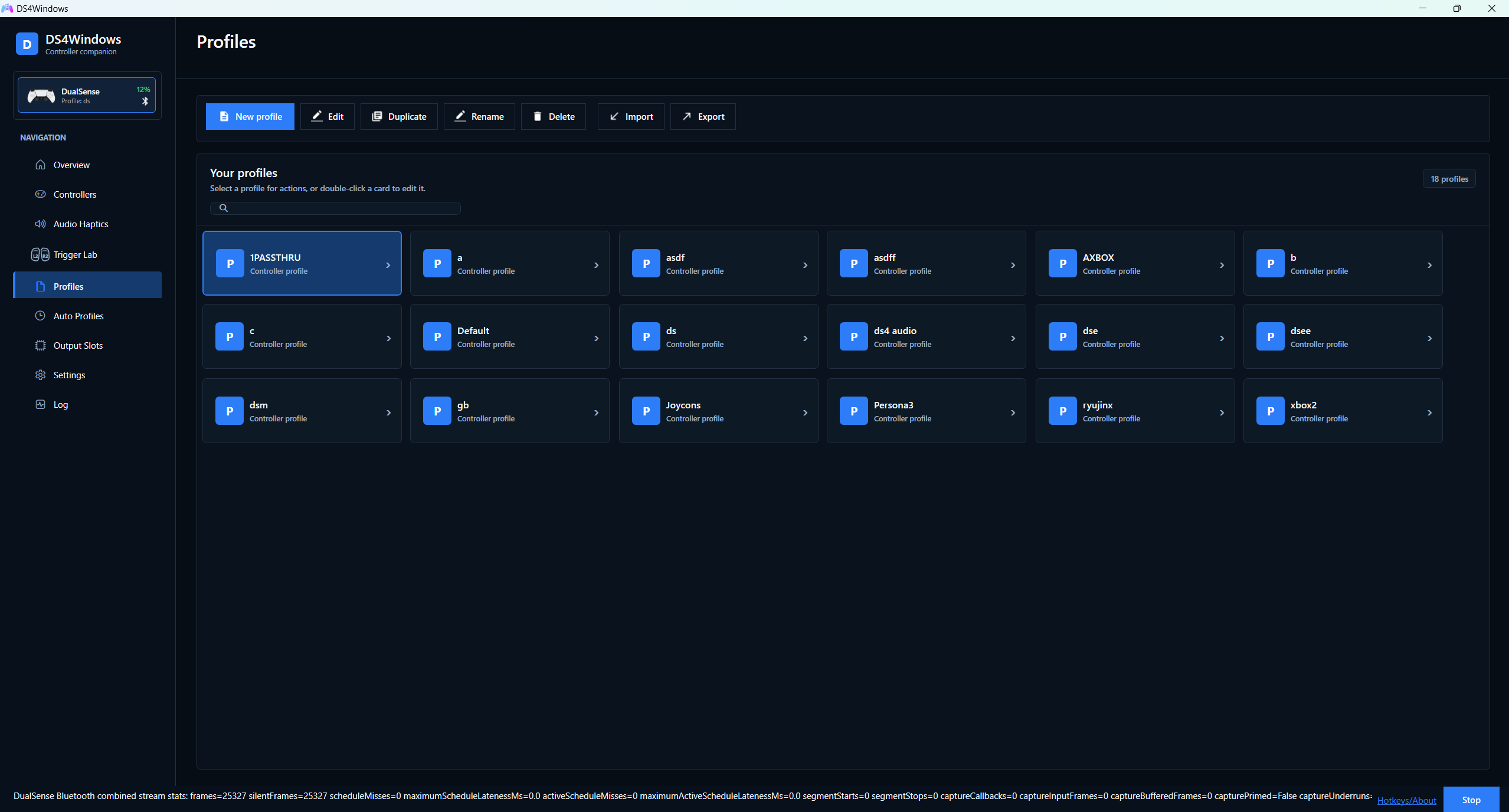The width and height of the screenshot is (1509, 812).
Task: Click the Audio Haptics speaker icon
Action: click(x=40, y=224)
